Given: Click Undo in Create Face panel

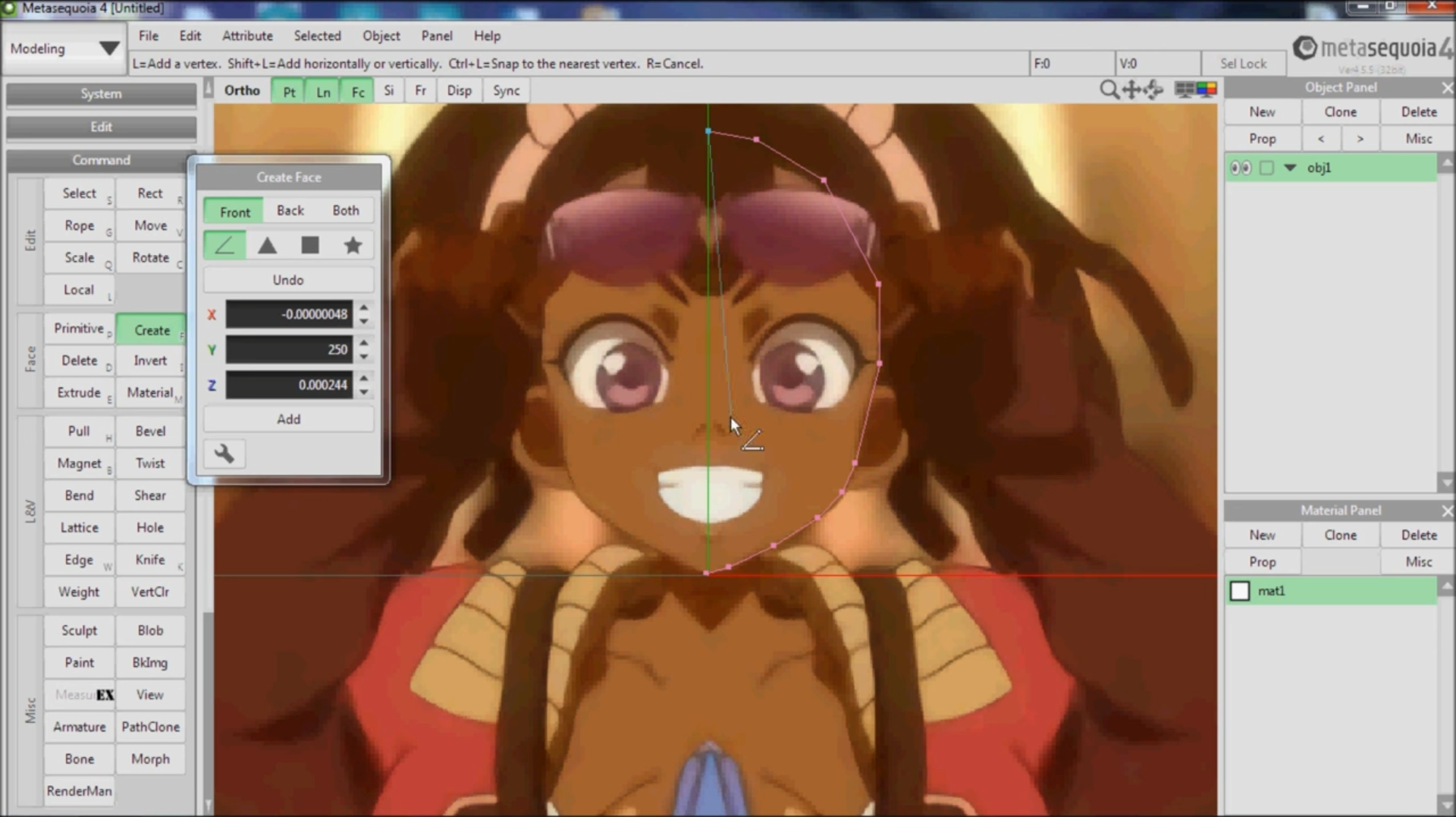Looking at the screenshot, I should pyautogui.click(x=288, y=280).
